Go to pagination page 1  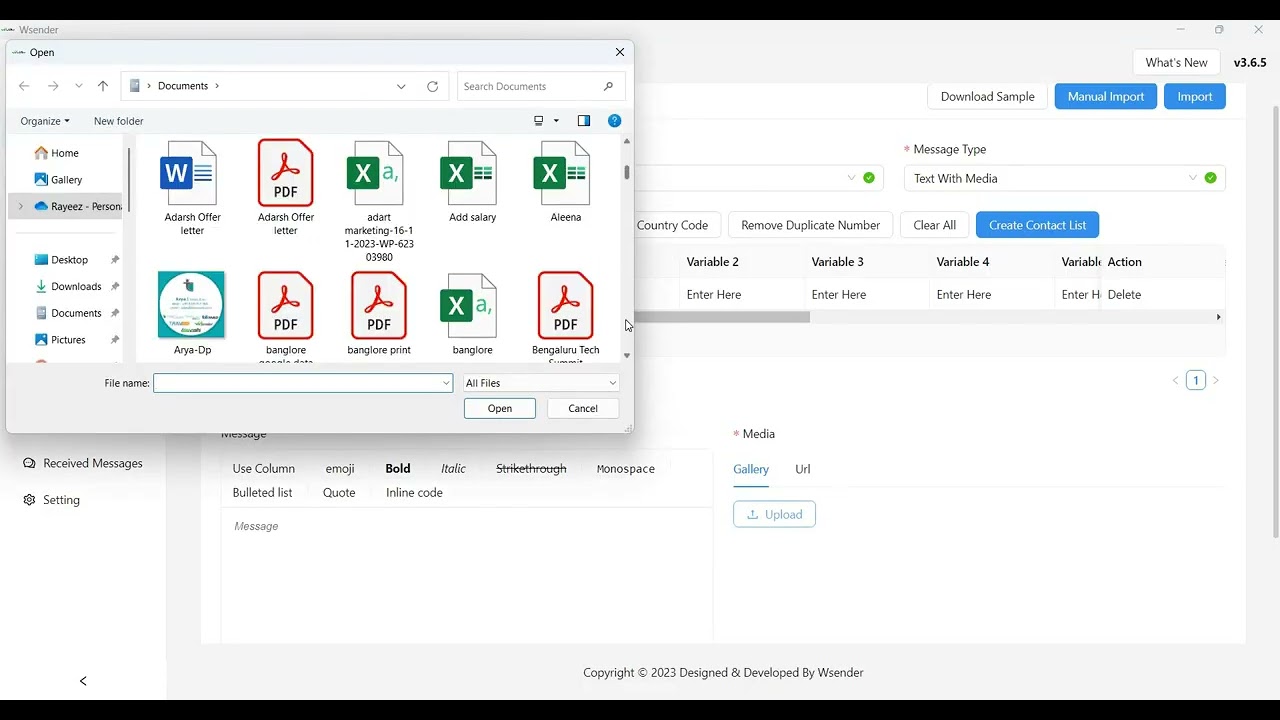[x=1196, y=380]
